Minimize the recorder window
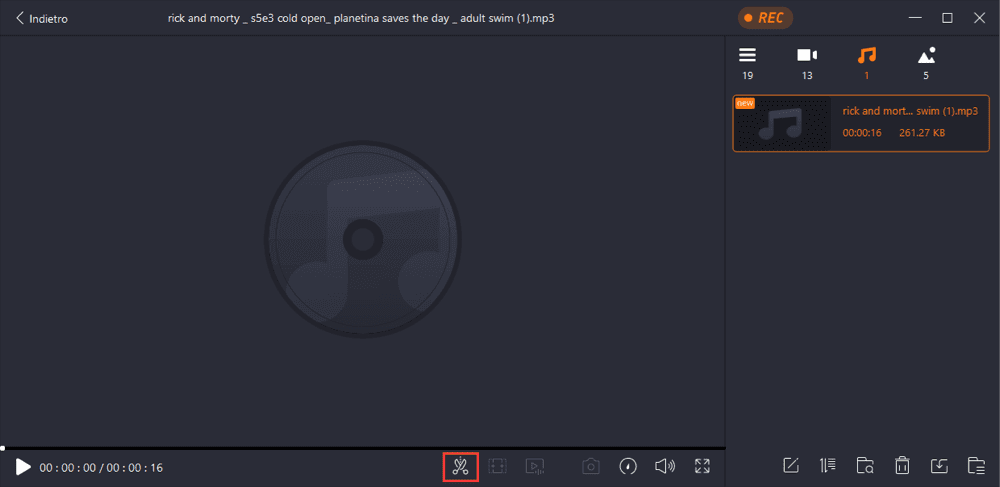This screenshot has width=1000, height=487. (915, 18)
